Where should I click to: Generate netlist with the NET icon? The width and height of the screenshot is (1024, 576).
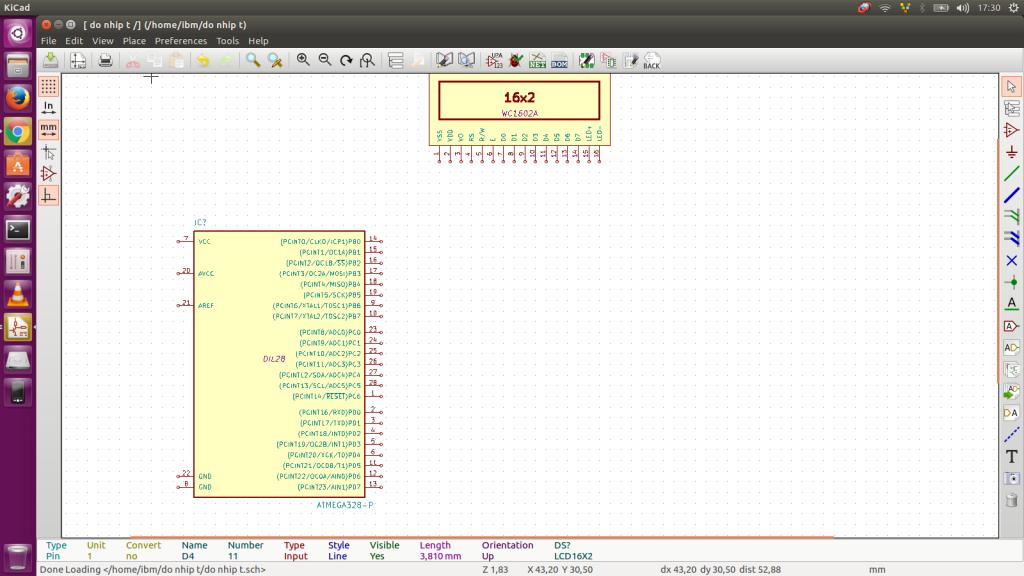pos(537,61)
